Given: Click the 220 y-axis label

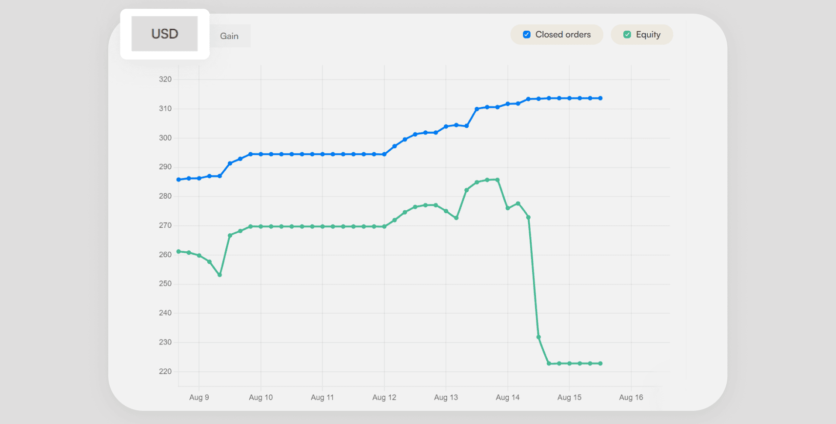Looking at the screenshot, I should tap(165, 372).
